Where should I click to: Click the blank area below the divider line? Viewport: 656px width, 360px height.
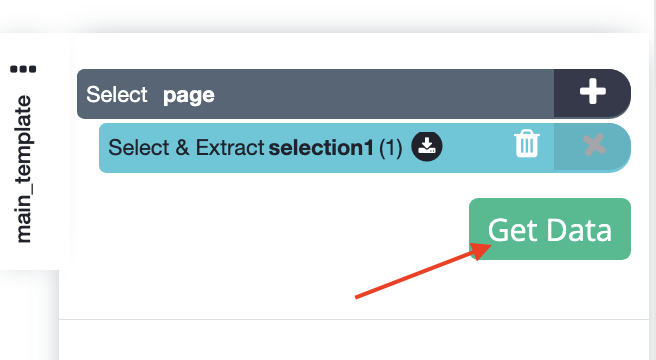coord(354,341)
